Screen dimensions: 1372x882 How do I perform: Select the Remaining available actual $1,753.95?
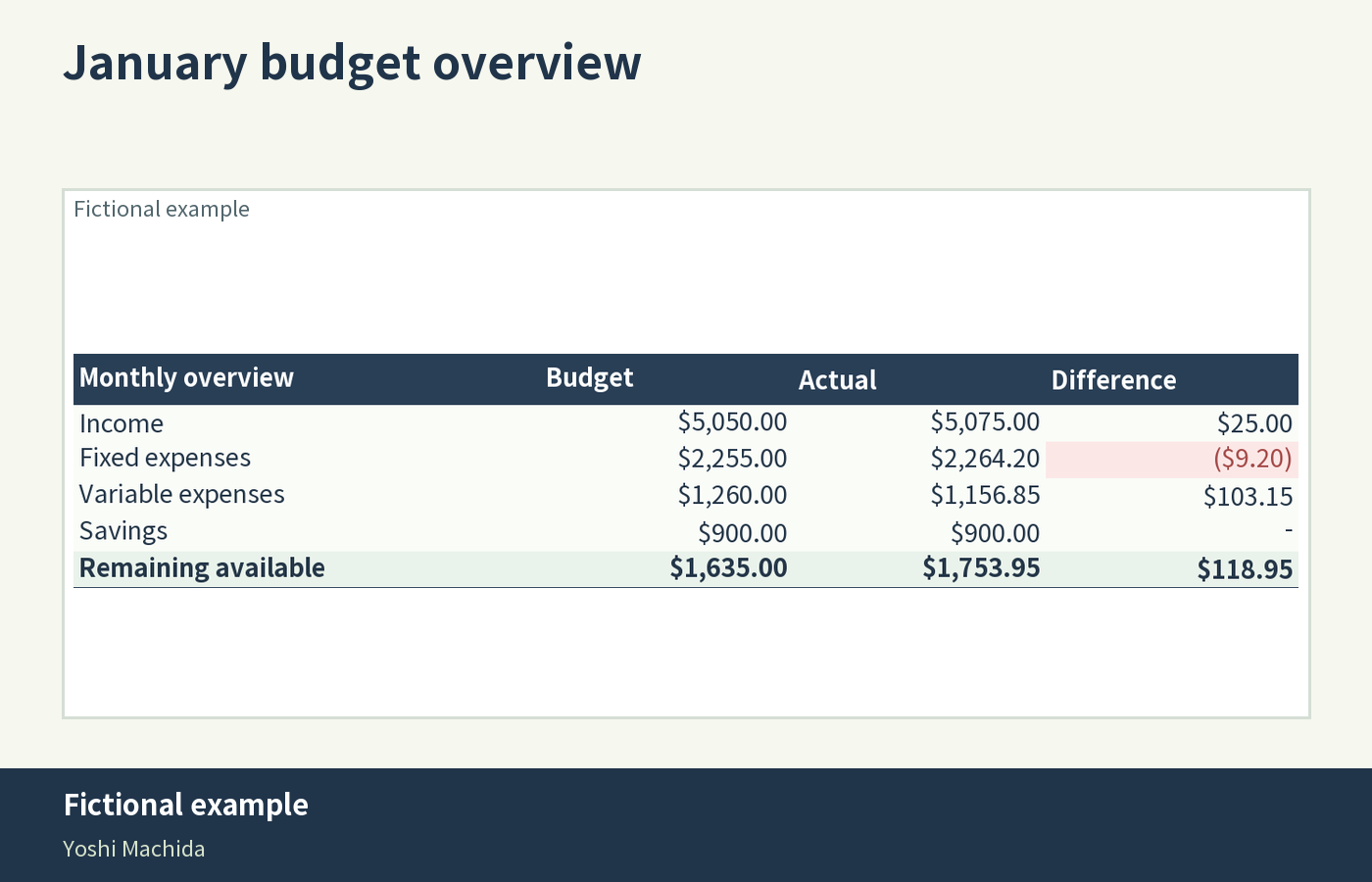coord(981,568)
